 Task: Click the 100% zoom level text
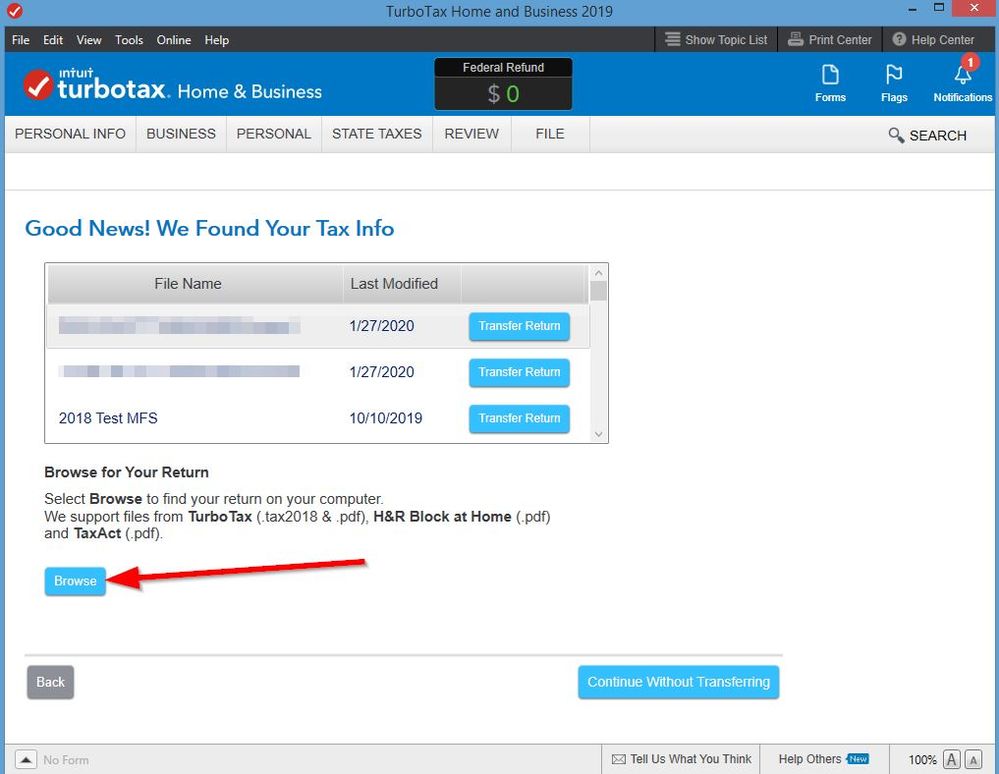[922, 759]
